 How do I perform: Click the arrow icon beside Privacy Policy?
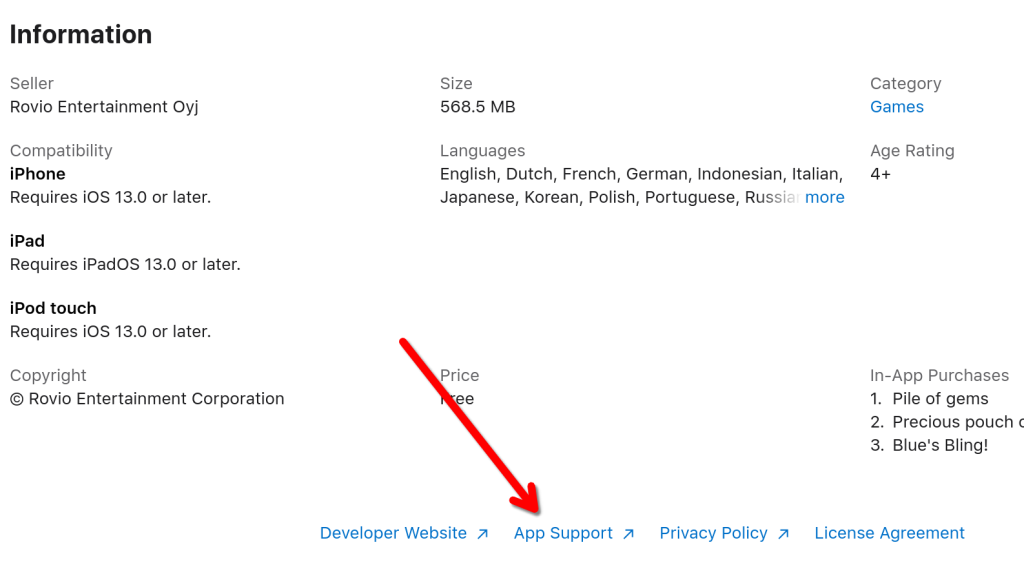(783, 534)
